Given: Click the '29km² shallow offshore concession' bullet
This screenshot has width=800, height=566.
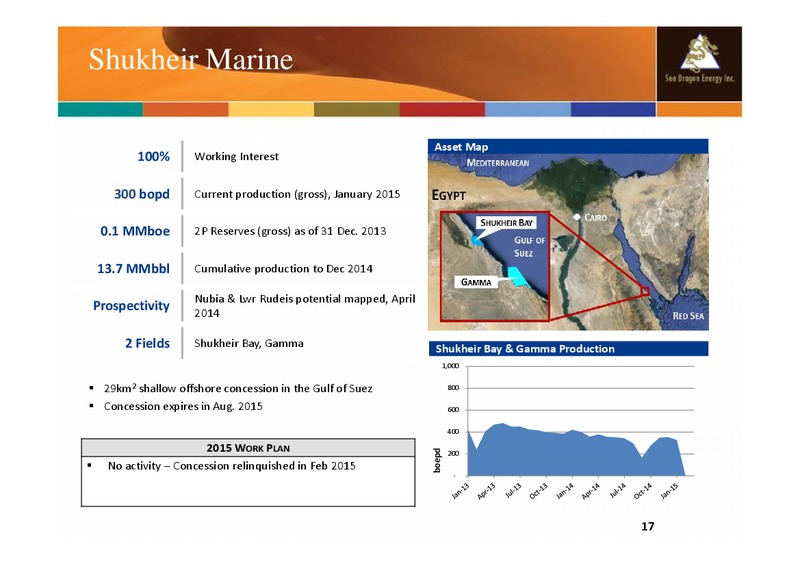Looking at the screenshot, I should pyautogui.click(x=238, y=388).
